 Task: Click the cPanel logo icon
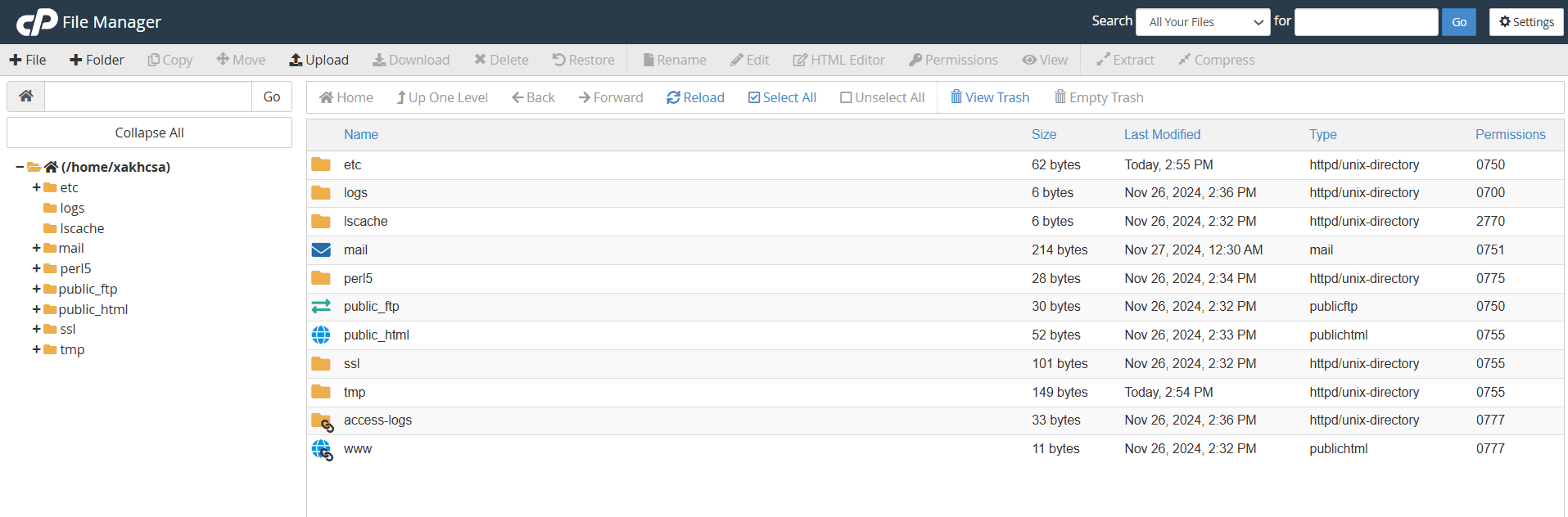(37, 22)
